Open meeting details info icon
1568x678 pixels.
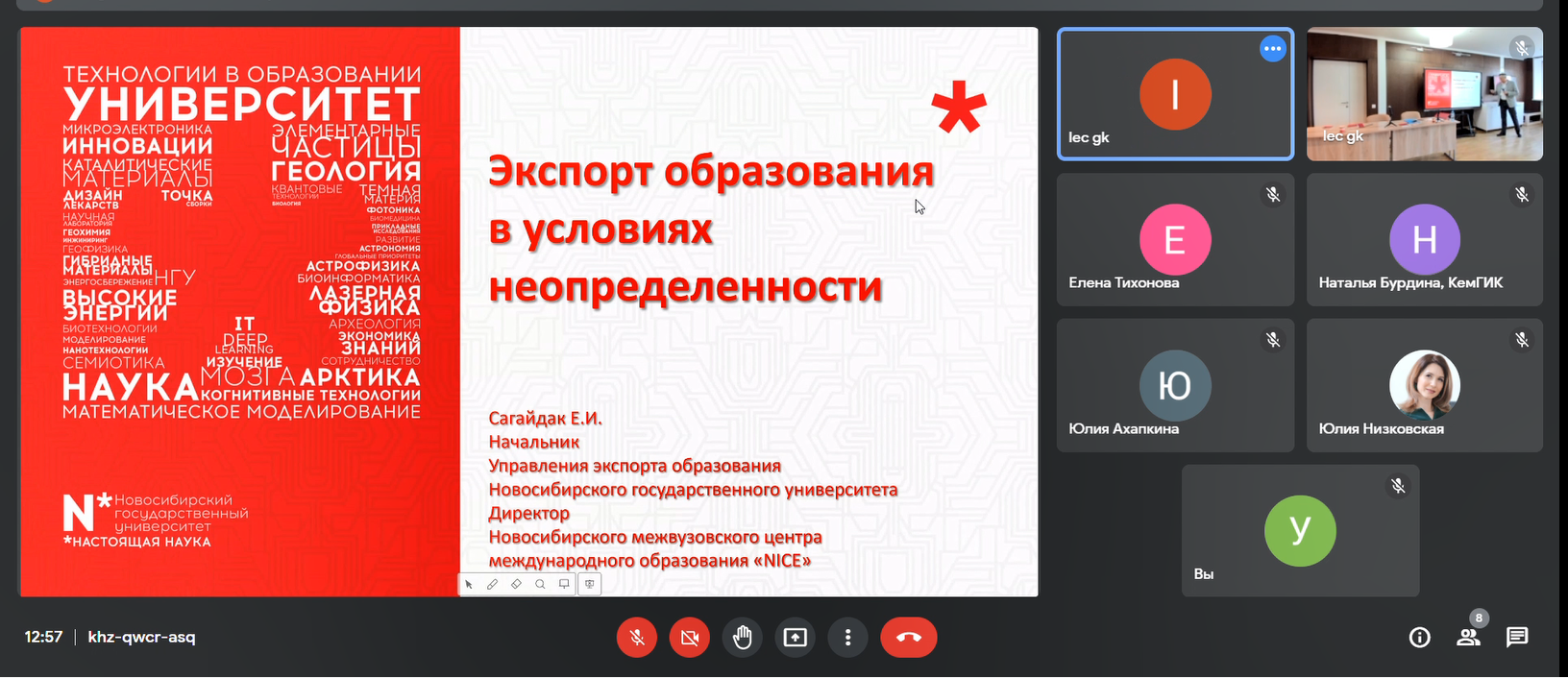(1419, 638)
